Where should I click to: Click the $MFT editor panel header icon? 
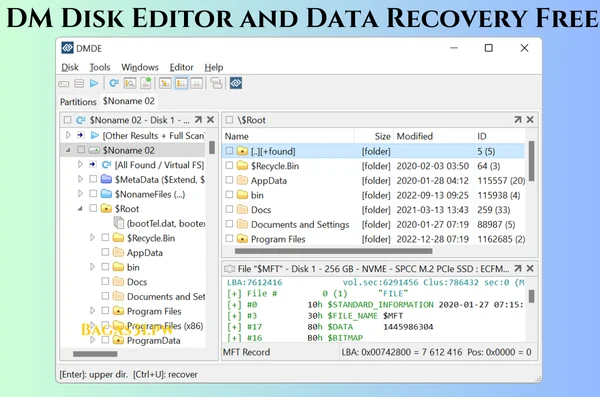pyautogui.click(x=229, y=269)
